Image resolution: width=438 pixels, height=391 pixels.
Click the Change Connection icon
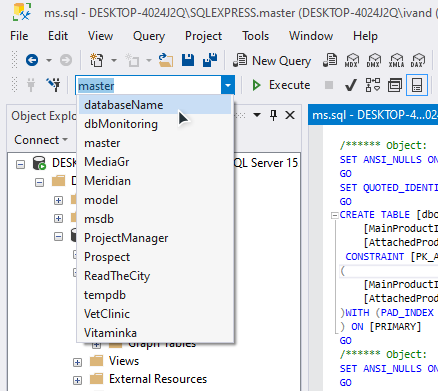(x=54, y=85)
